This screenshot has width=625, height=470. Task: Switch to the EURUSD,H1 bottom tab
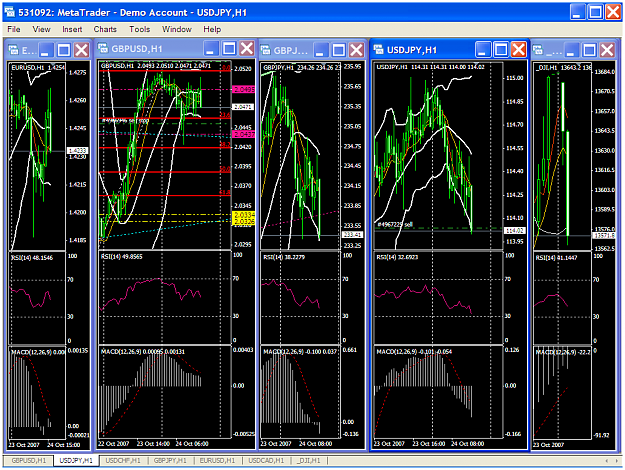click(217, 460)
